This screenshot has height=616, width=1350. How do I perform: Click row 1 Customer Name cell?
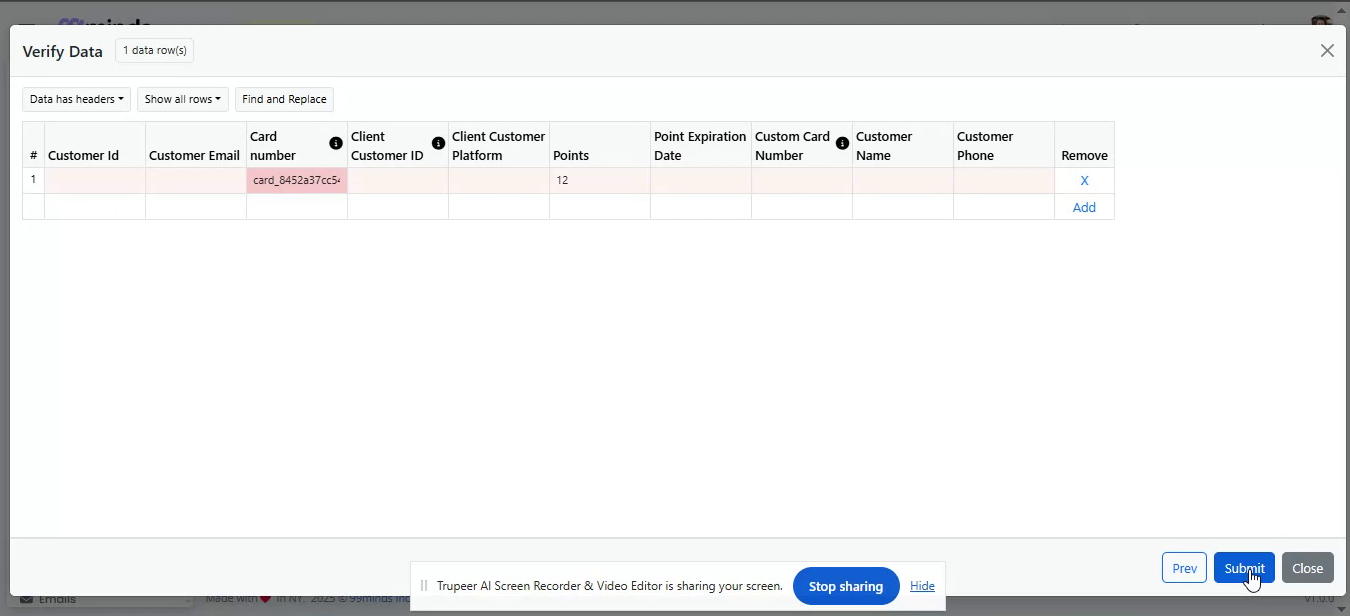[x=903, y=181]
